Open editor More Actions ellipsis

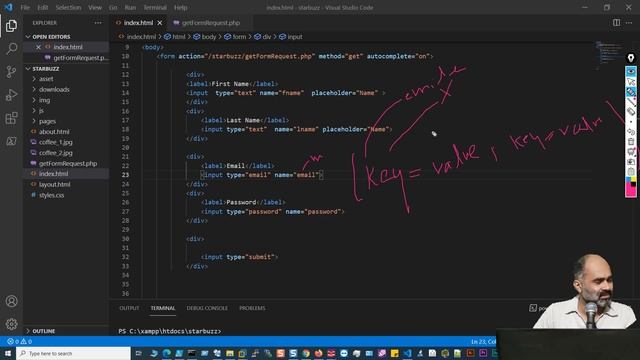pyautogui.click(x=629, y=23)
